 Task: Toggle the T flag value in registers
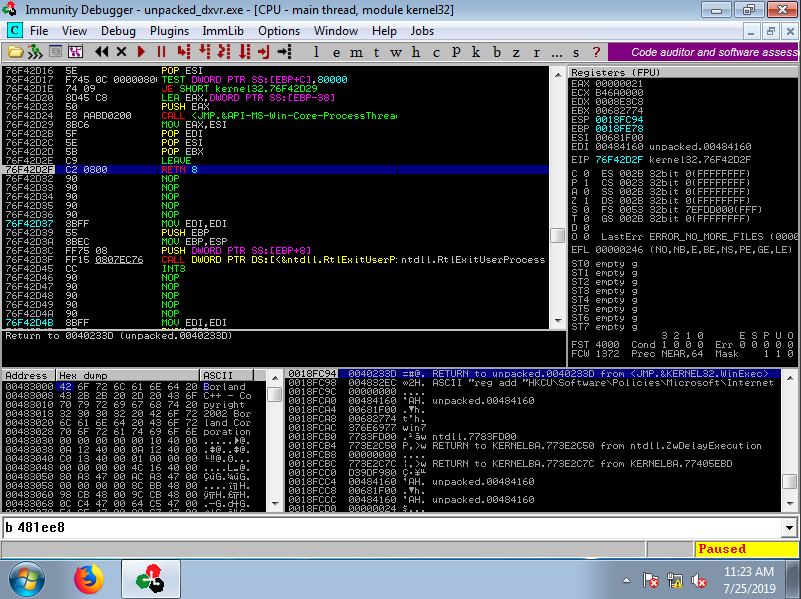586,219
